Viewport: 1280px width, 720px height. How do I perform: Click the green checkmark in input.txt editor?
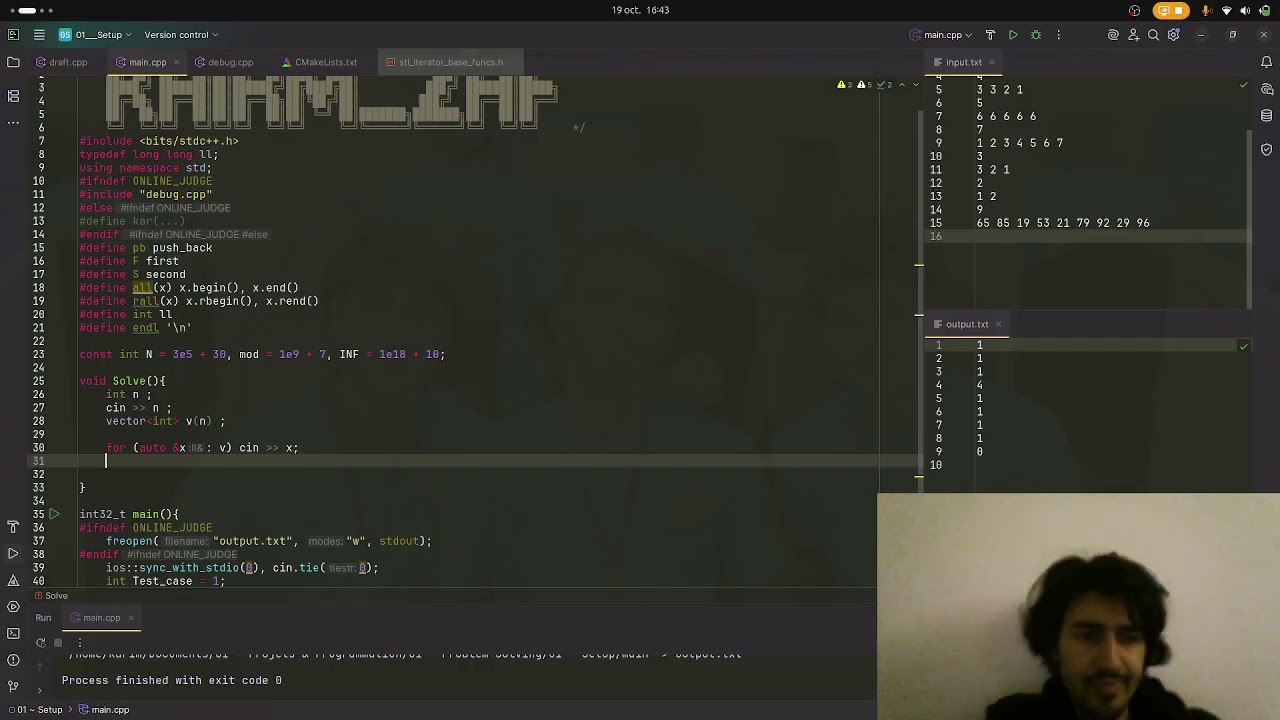click(1243, 85)
